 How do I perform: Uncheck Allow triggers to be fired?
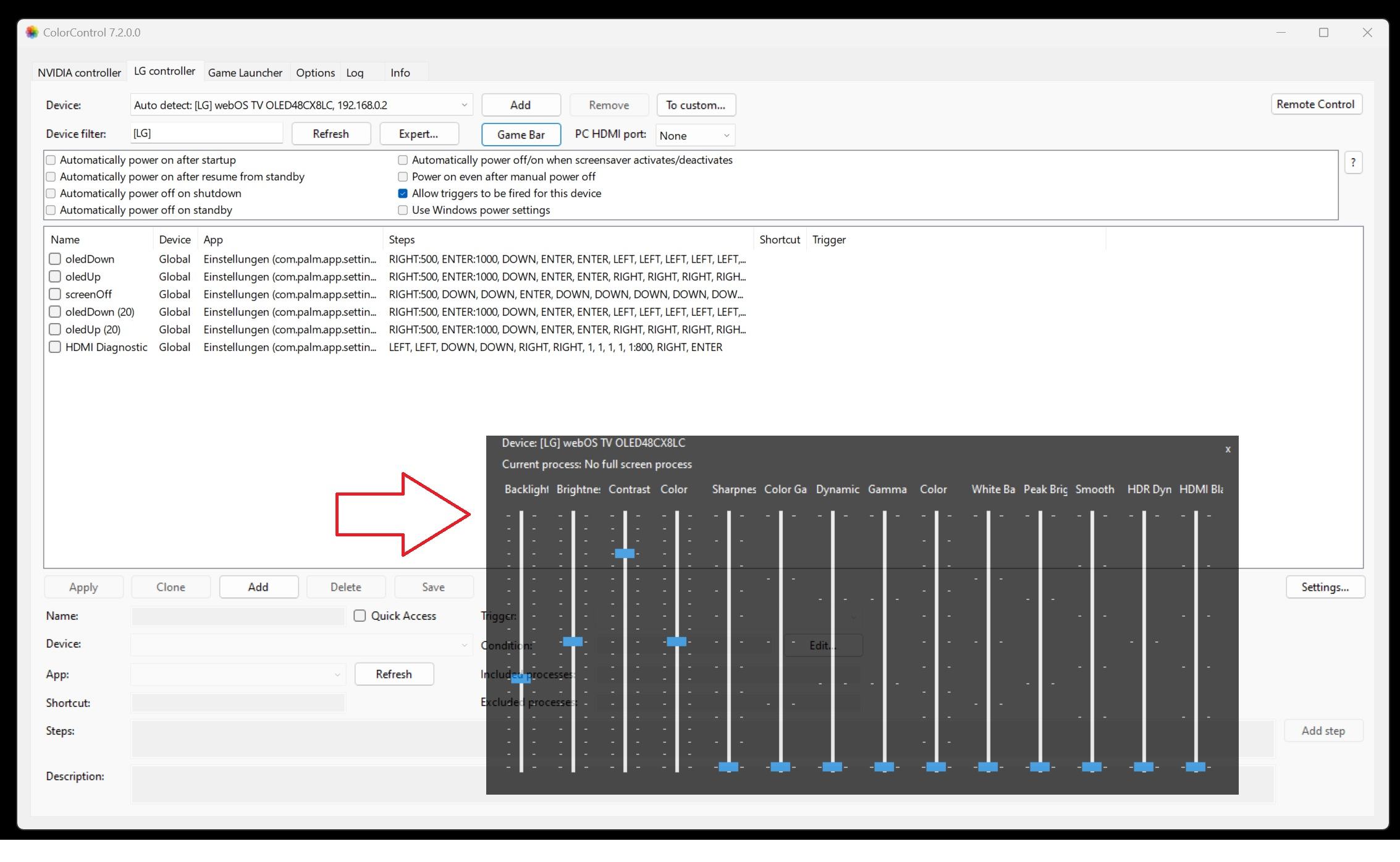[403, 193]
